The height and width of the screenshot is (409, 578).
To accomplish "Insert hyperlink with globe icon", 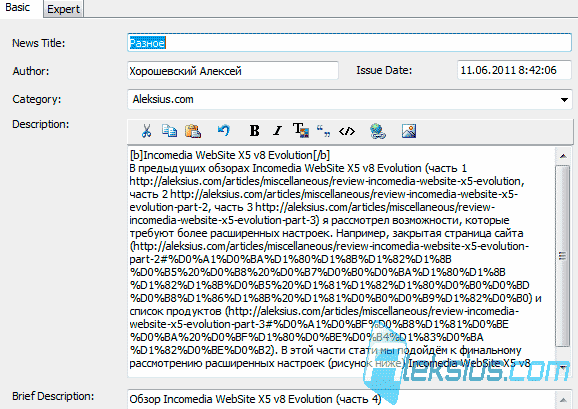I will click(378, 131).
